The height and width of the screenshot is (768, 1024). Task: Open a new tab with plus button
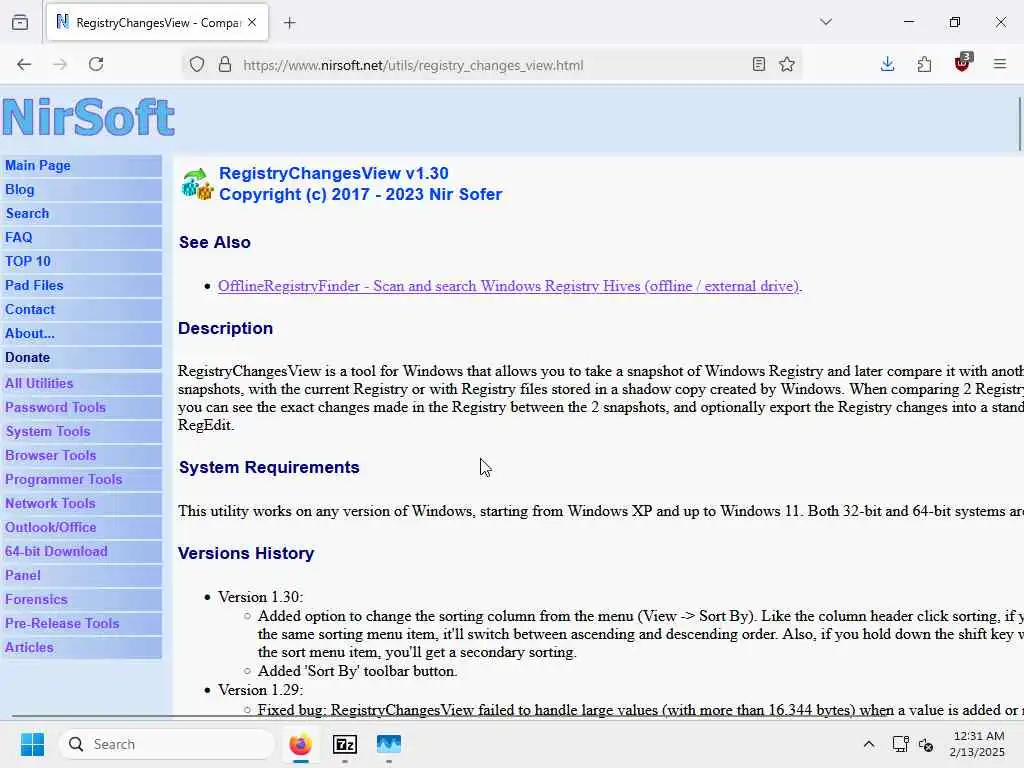tap(290, 23)
